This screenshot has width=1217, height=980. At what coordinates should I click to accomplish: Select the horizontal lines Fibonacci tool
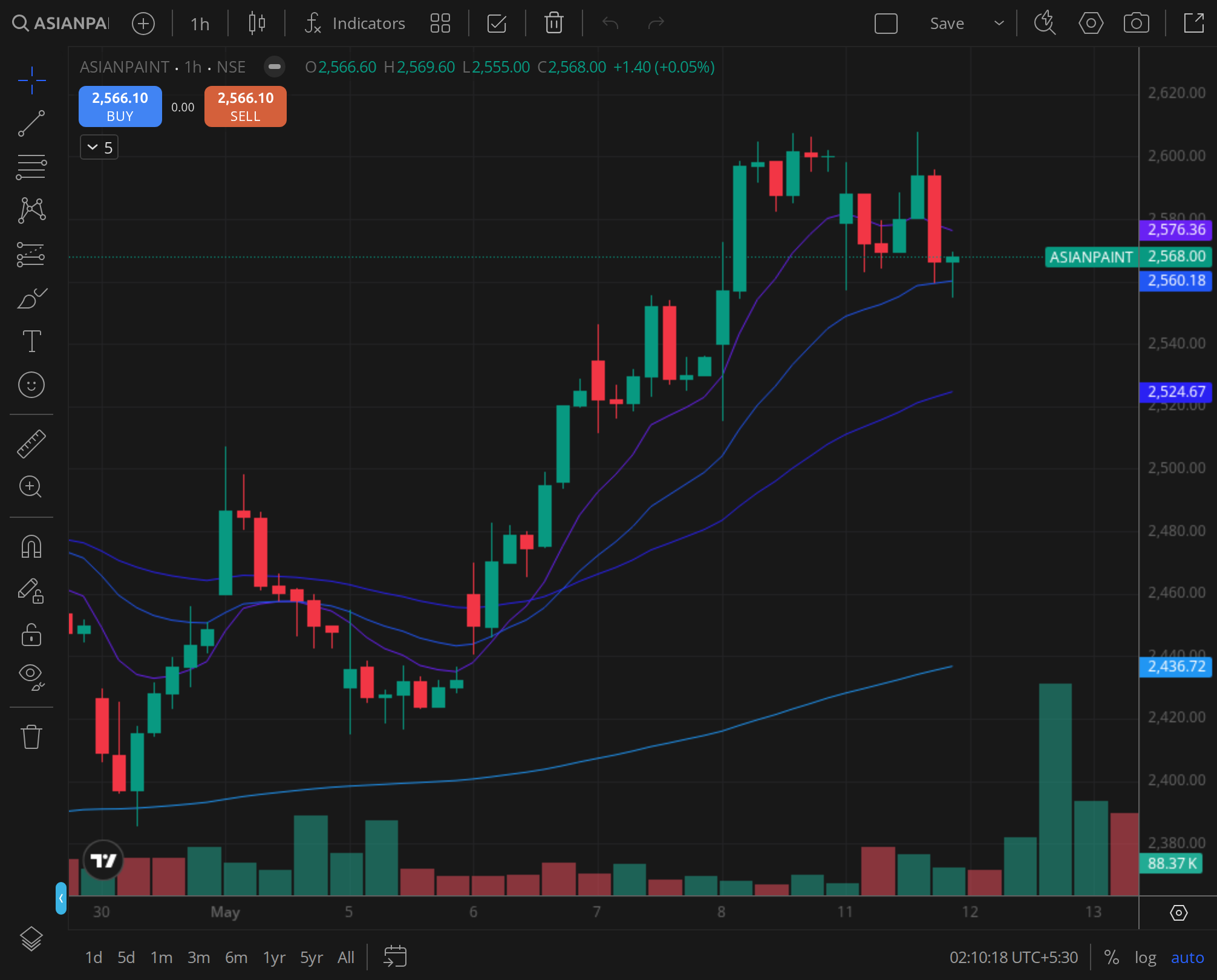pos(31,167)
